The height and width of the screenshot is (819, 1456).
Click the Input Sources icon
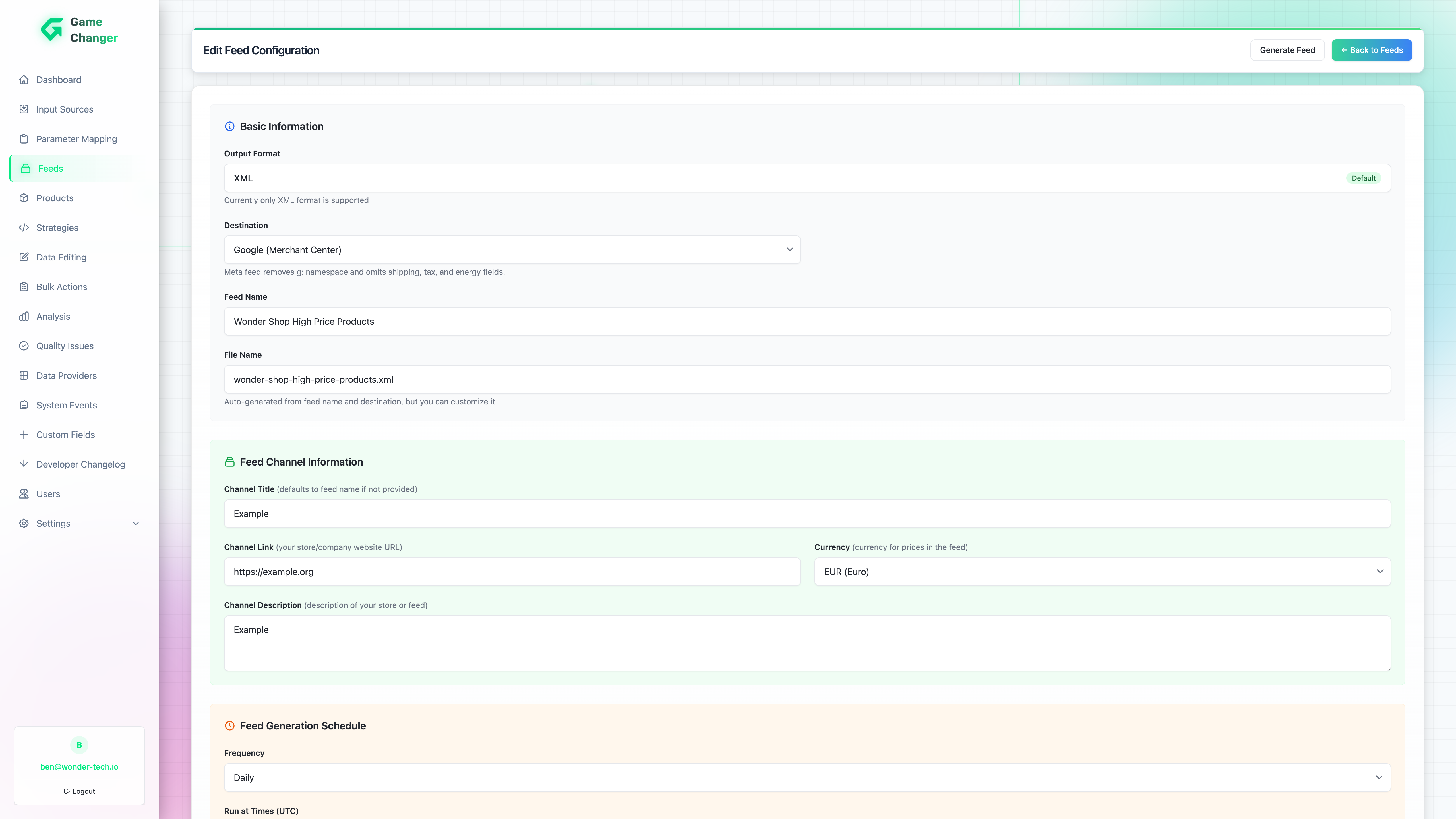[x=24, y=109]
